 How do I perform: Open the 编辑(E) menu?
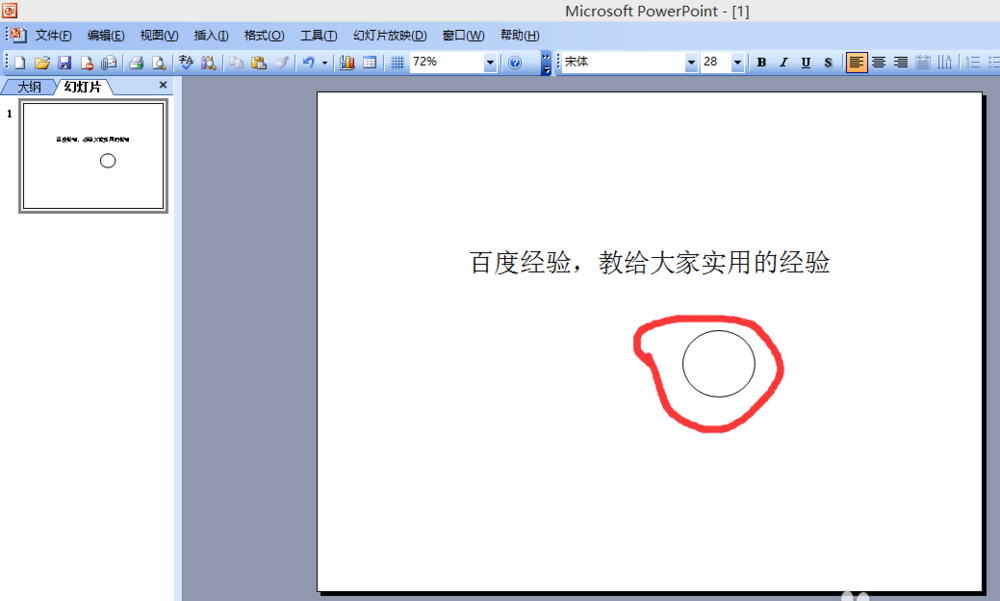coord(106,36)
